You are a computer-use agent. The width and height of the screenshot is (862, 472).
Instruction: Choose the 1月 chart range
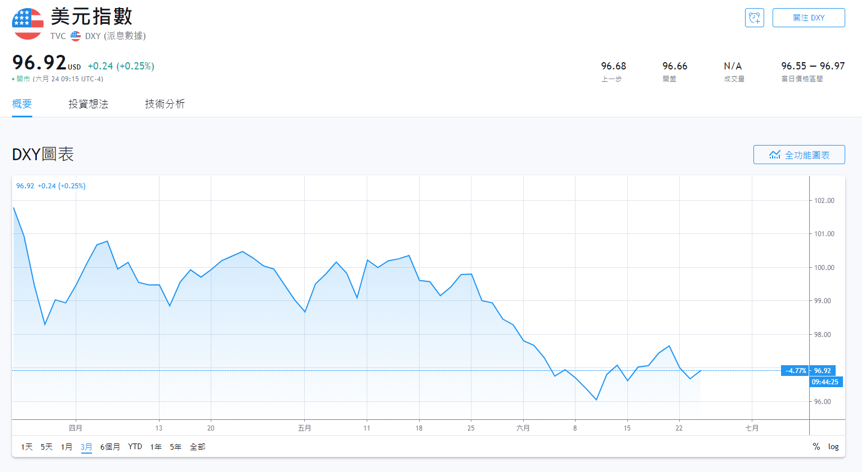(x=67, y=447)
